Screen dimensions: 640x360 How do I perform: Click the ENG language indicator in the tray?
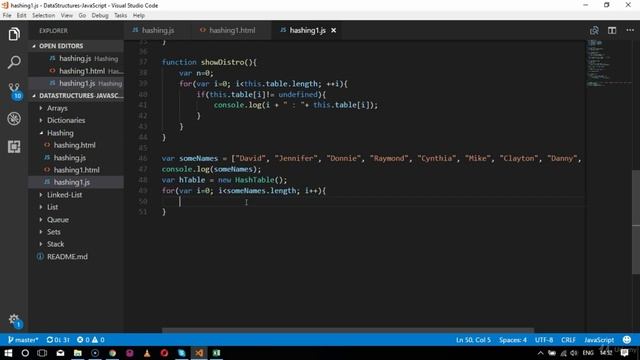tap(588, 353)
